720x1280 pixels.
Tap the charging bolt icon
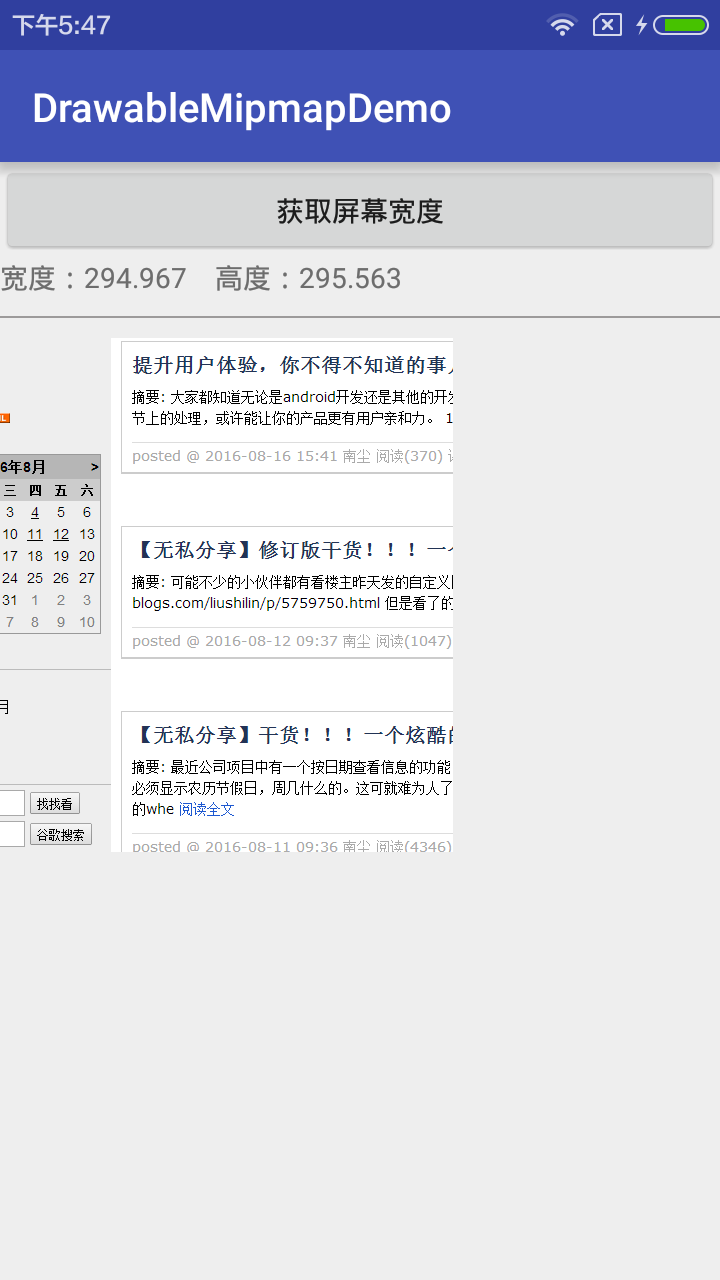(641, 25)
